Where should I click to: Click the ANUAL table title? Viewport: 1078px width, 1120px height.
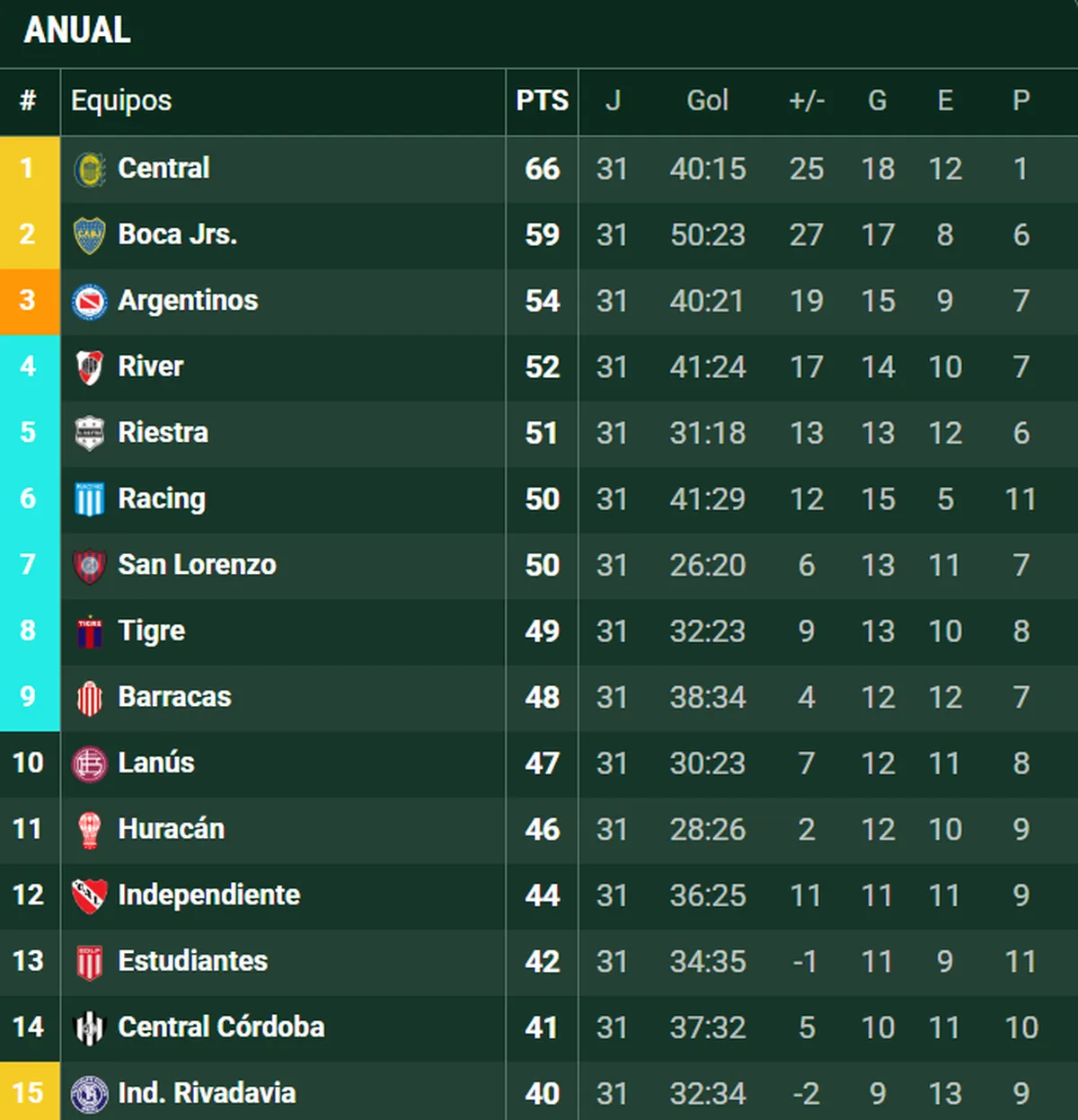pyautogui.click(x=77, y=31)
